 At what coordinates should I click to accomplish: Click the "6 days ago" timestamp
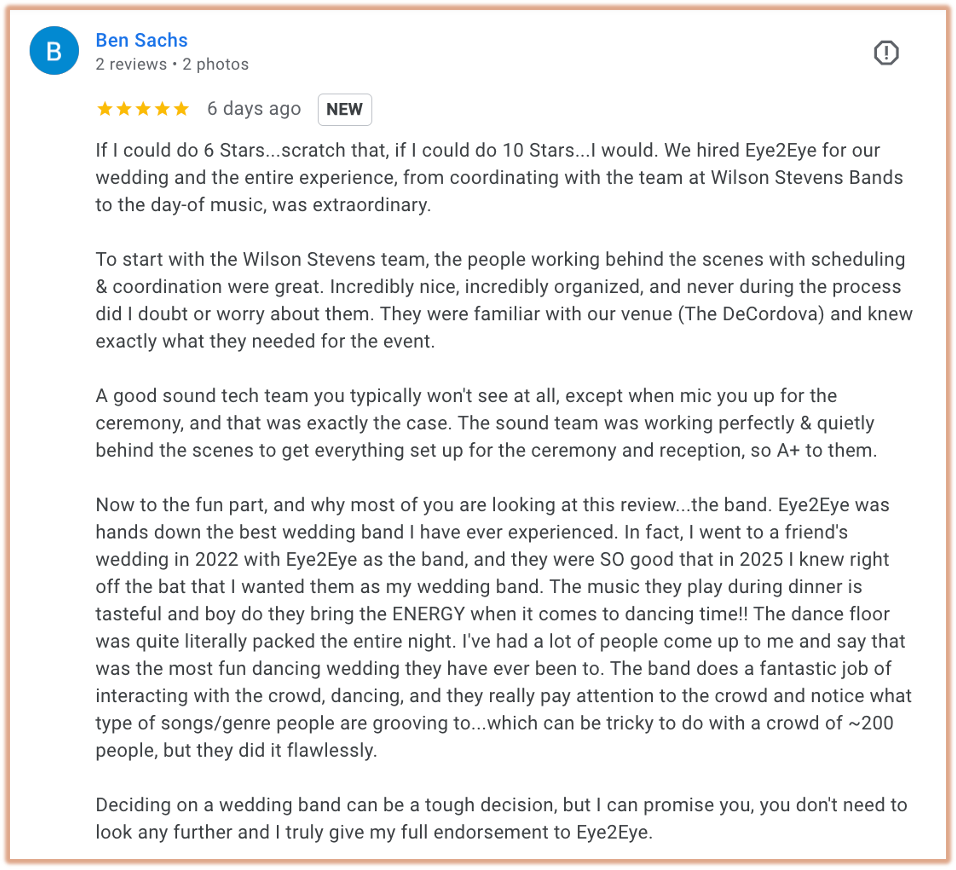point(254,109)
